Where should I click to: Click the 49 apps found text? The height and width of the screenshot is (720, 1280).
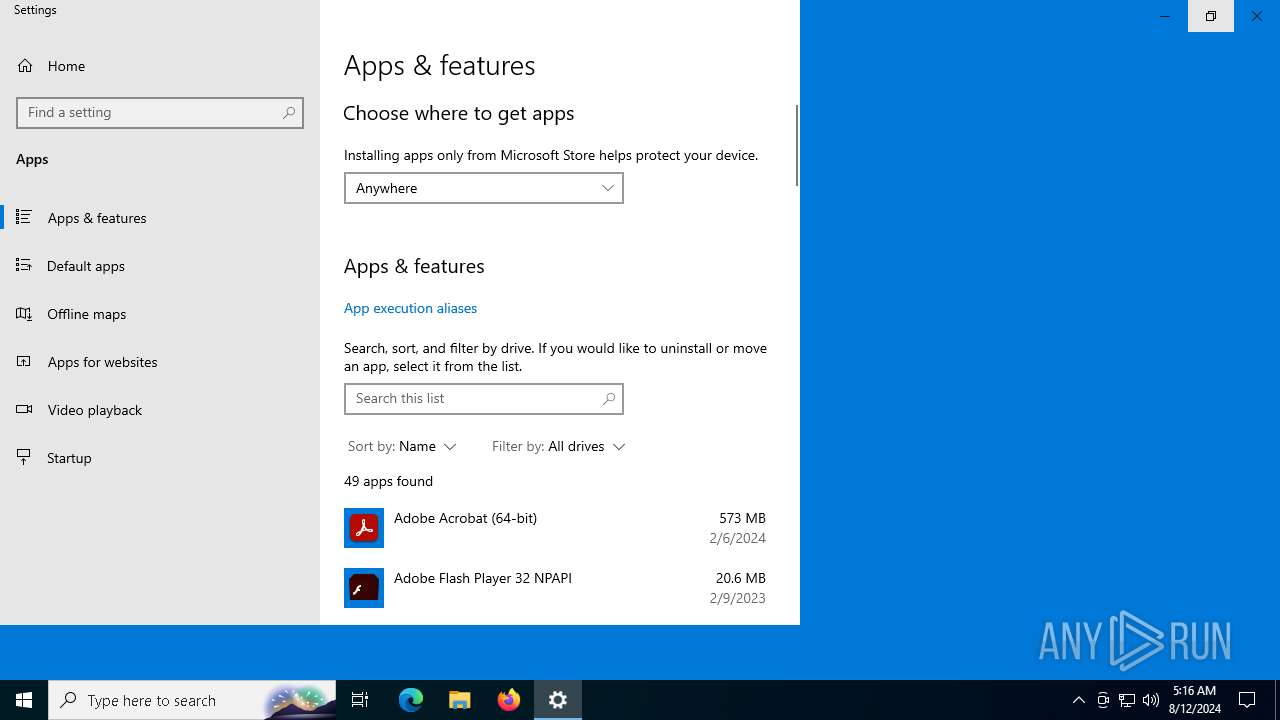click(x=388, y=481)
